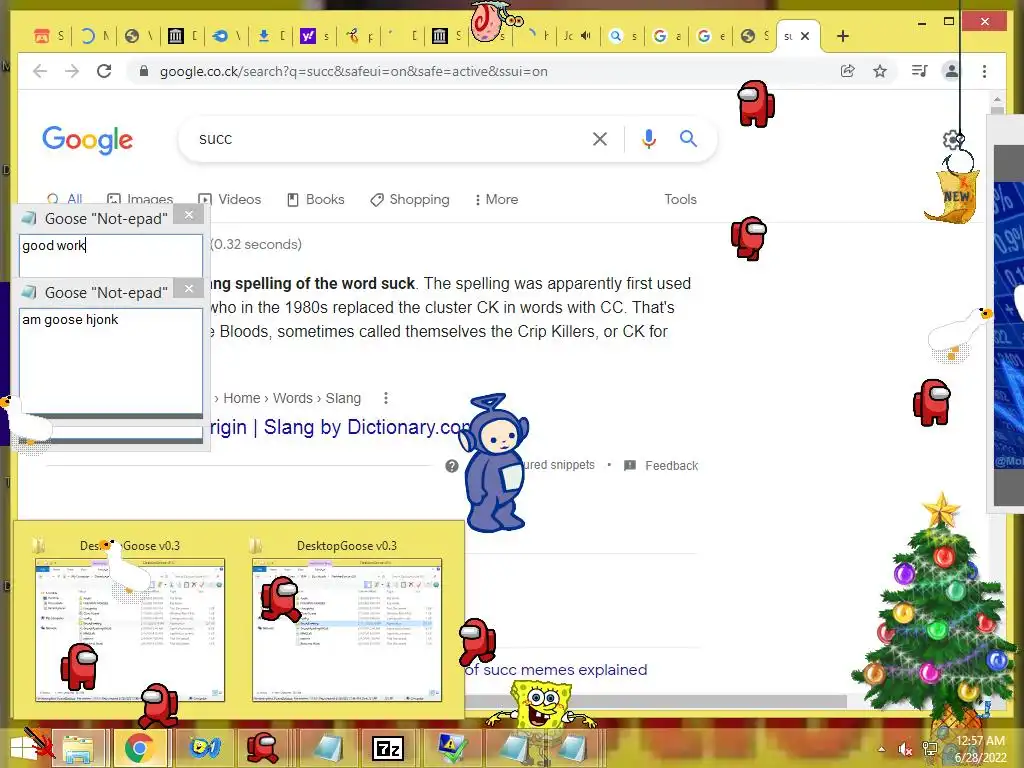View site info via the padlock icon
Viewport: 1024px width, 768px height.
[144, 71]
